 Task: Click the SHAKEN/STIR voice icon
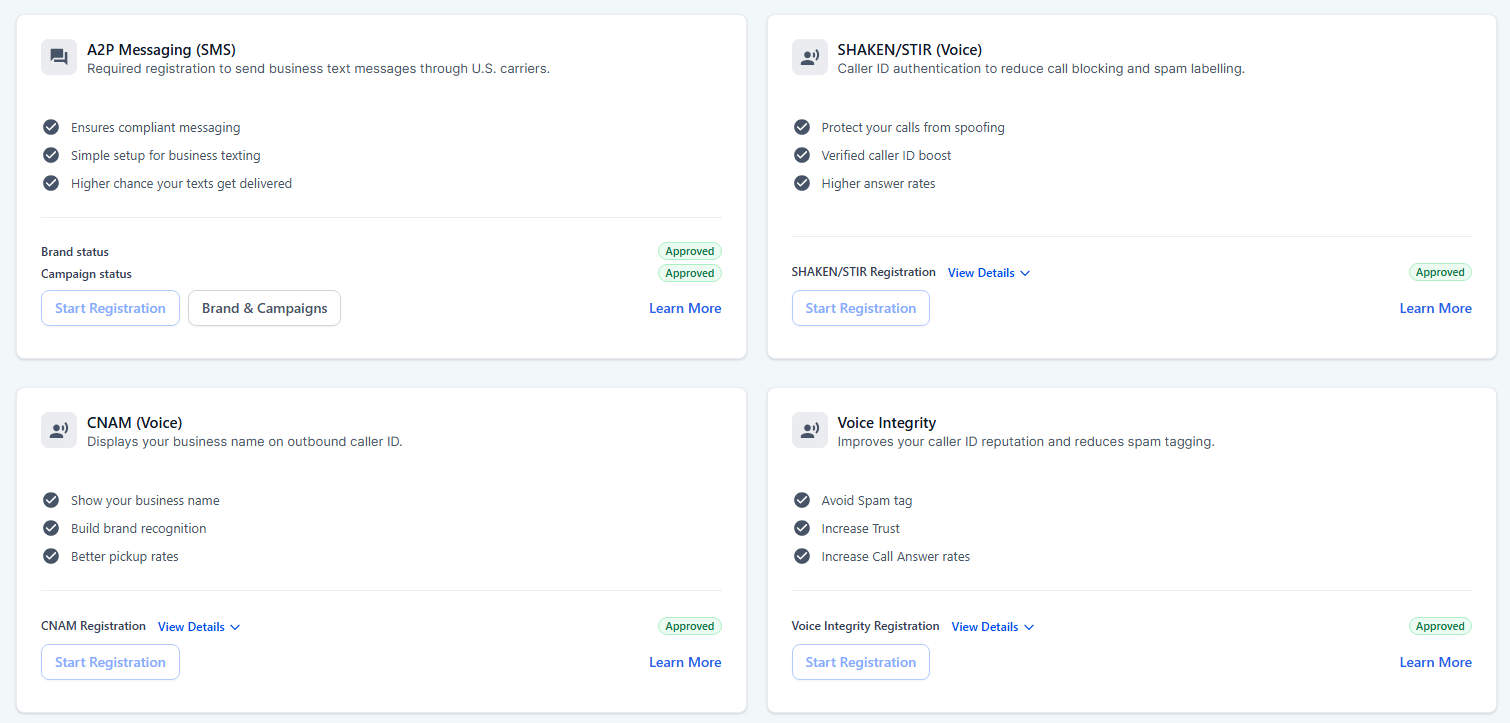(810, 57)
